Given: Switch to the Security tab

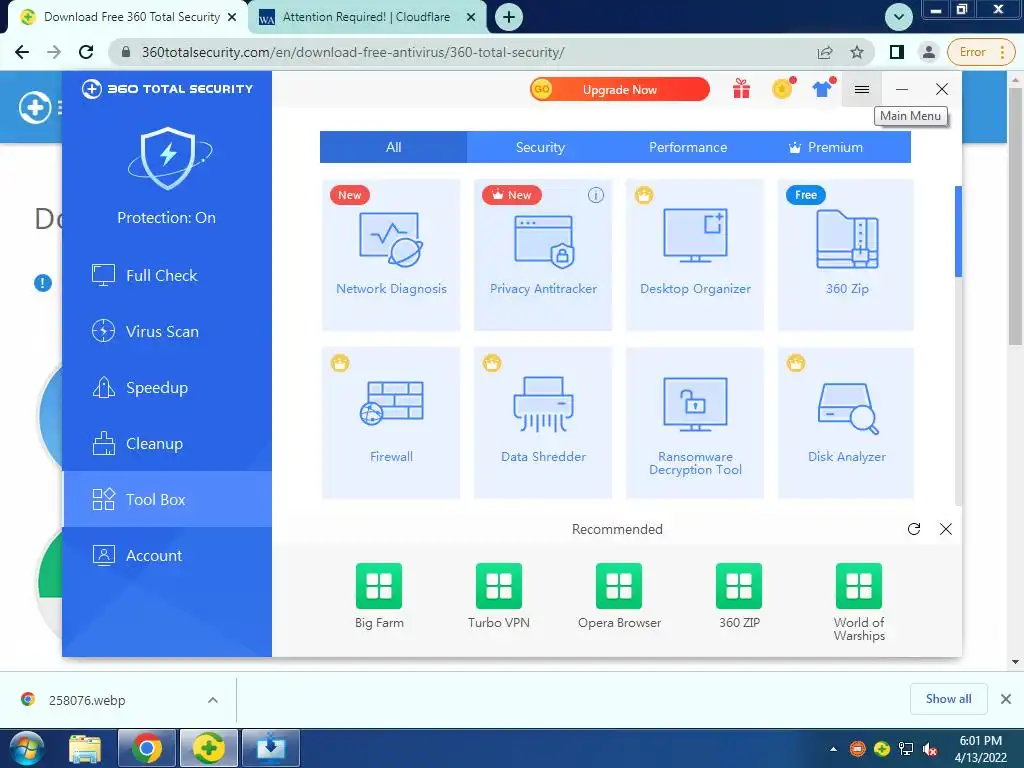Looking at the screenshot, I should (540, 147).
